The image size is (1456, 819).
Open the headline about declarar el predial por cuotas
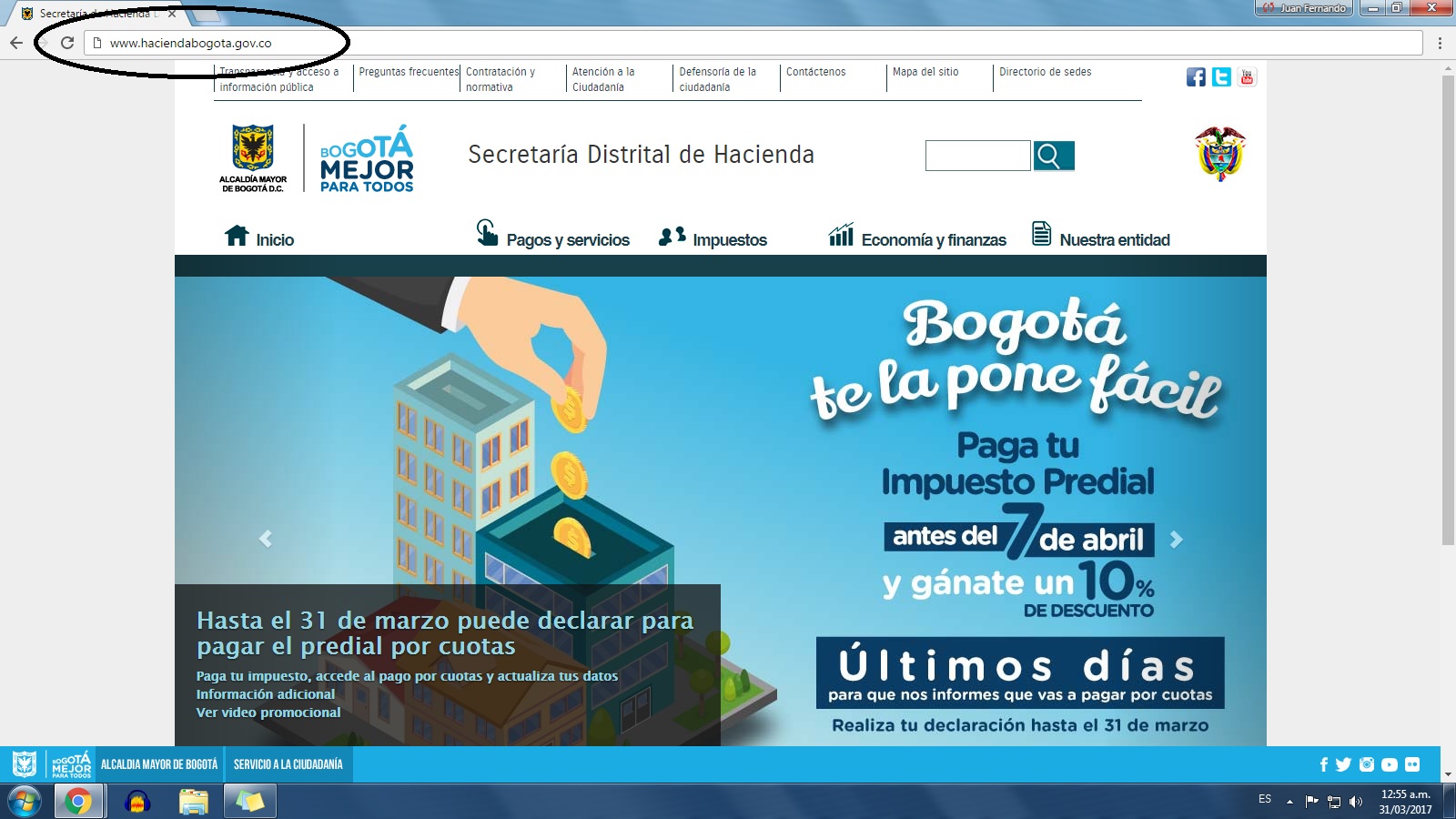tap(445, 633)
